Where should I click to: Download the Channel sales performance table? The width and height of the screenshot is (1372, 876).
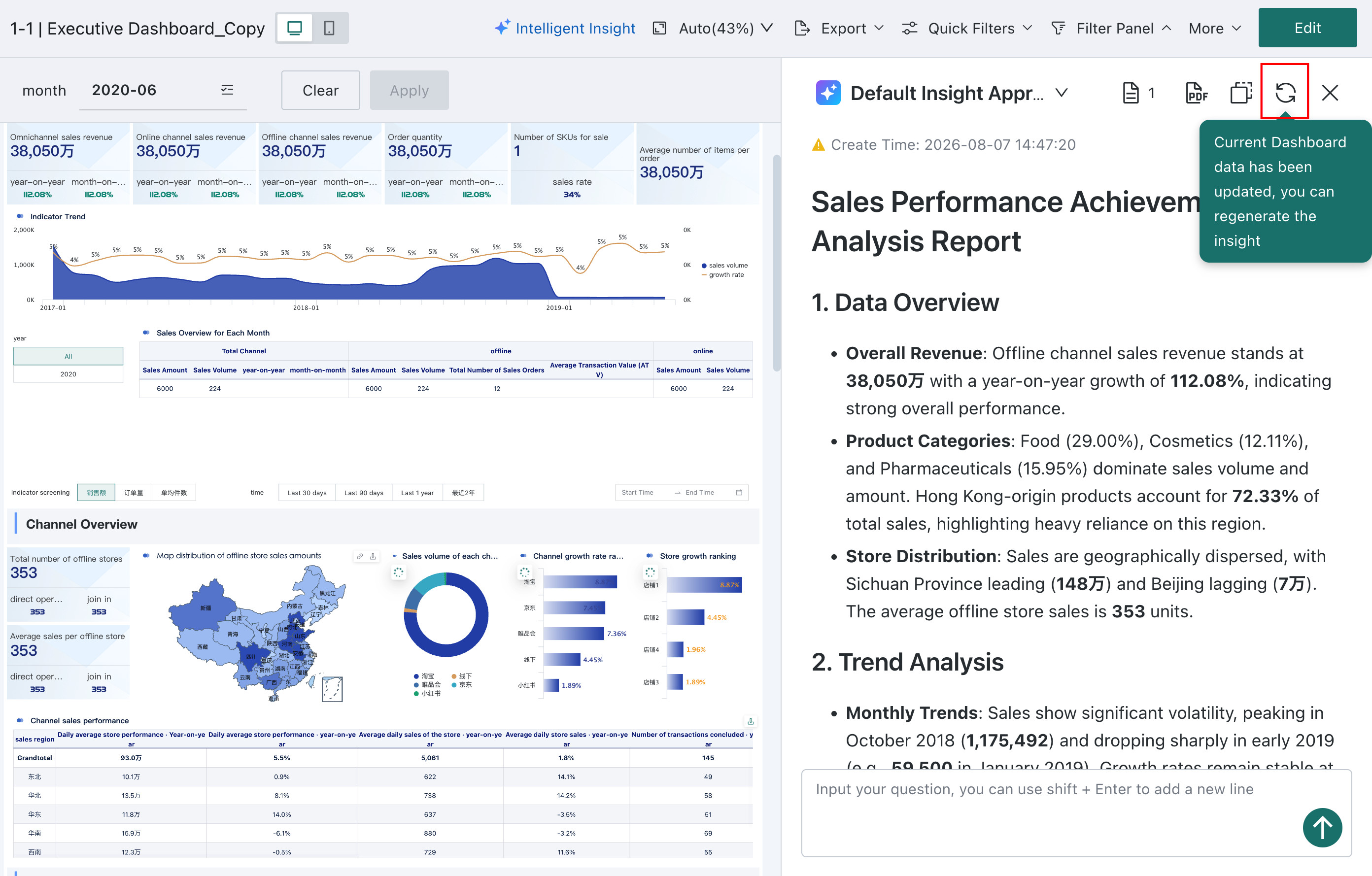pyautogui.click(x=751, y=721)
